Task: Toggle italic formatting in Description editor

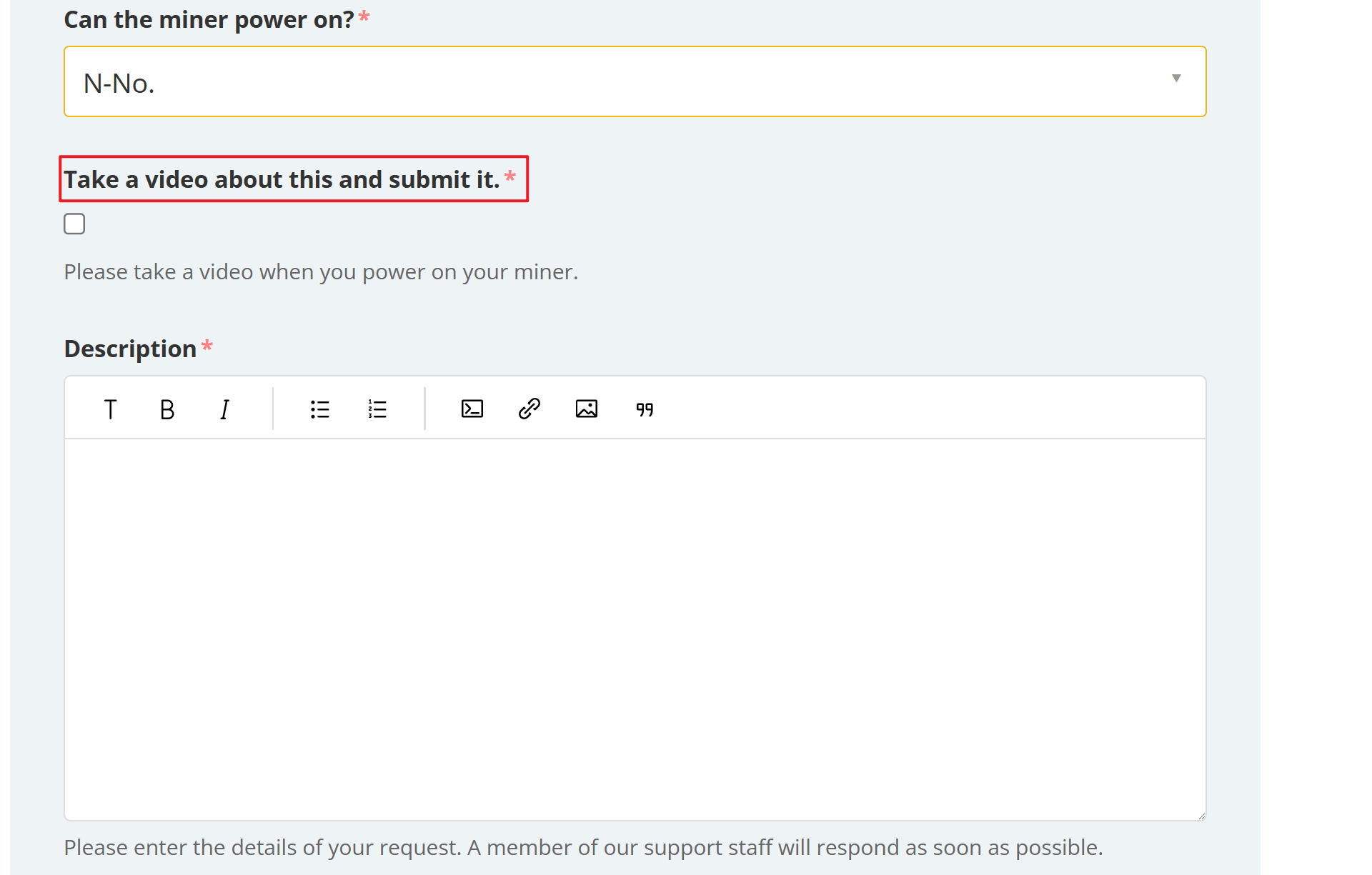Action: click(x=224, y=409)
